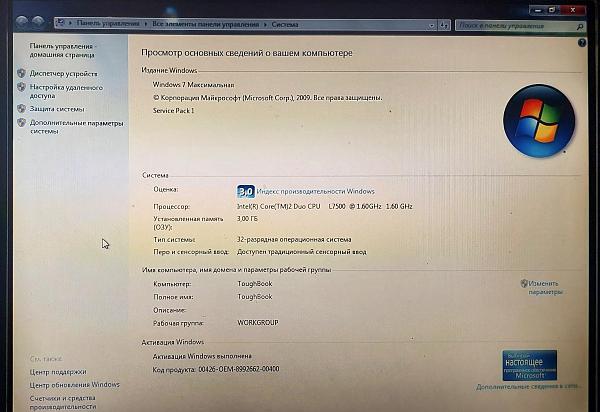Open Защита системы link

57,109
